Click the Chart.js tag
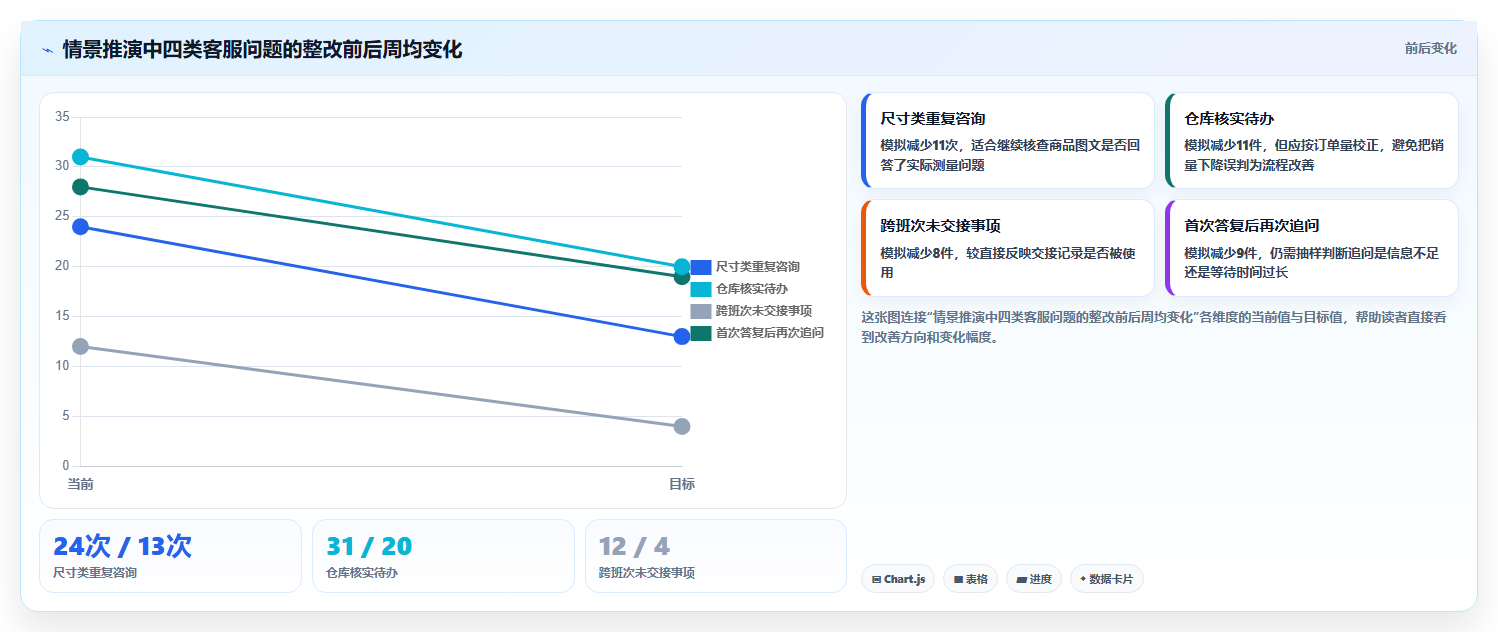The height and width of the screenshot is (632, 1498). point(898,579)
